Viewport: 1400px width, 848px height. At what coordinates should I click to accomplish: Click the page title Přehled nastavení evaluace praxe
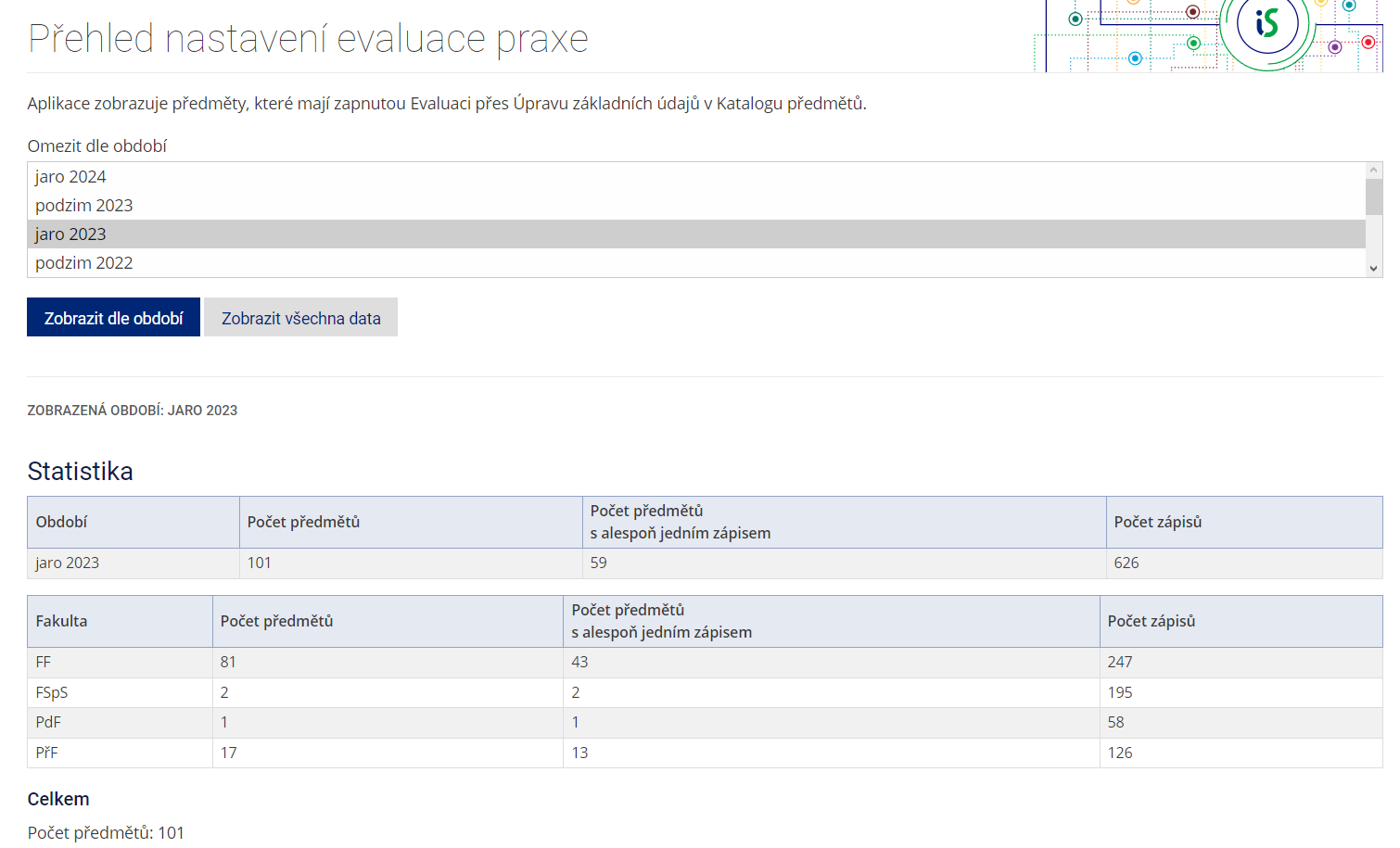click(308, 38)
